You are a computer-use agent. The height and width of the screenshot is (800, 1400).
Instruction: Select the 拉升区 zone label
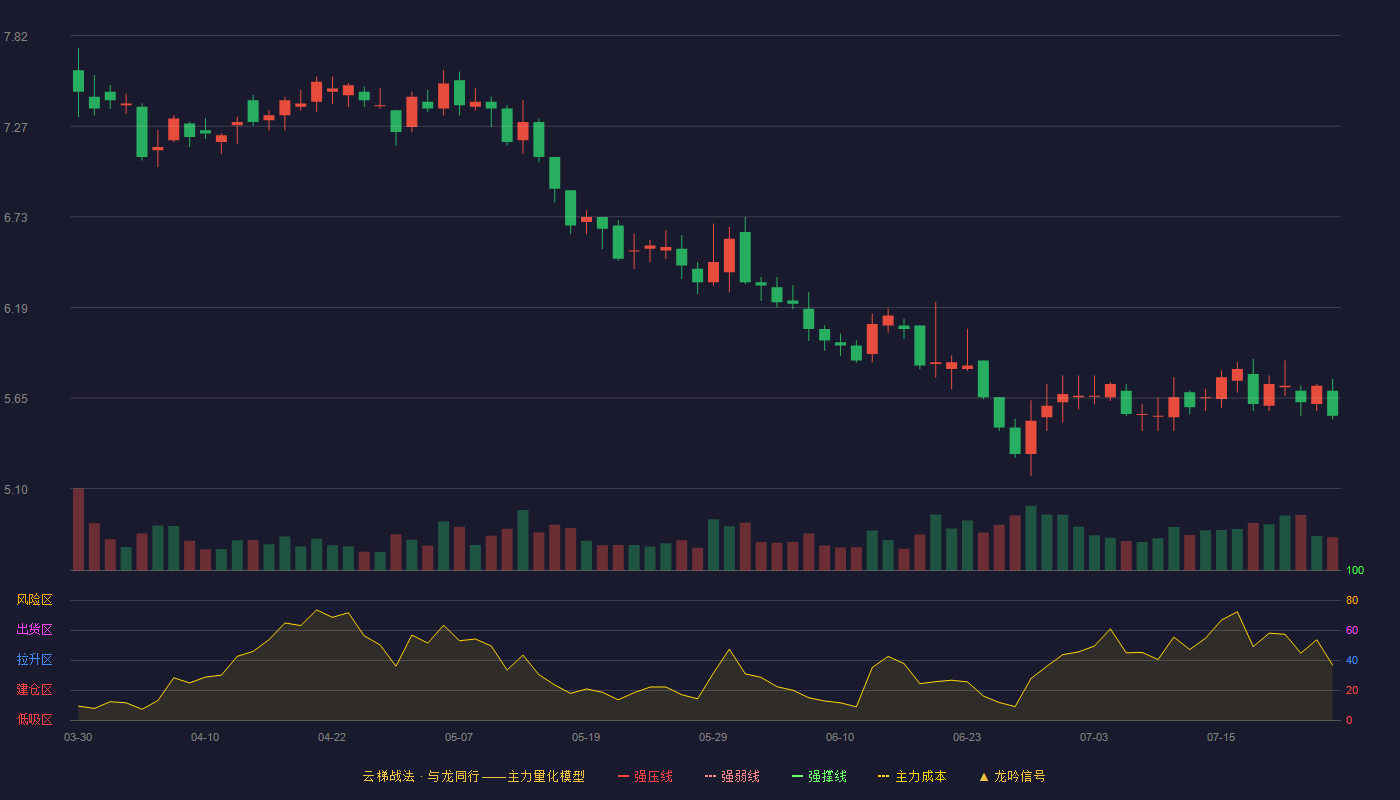34,660
